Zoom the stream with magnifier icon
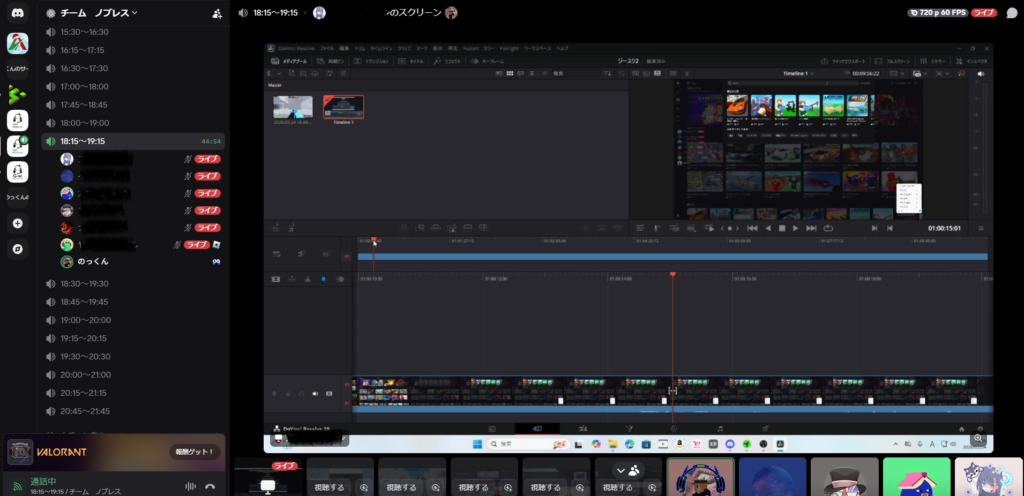The height and width of the screenshot is (496, 1024). coord(980,439)
